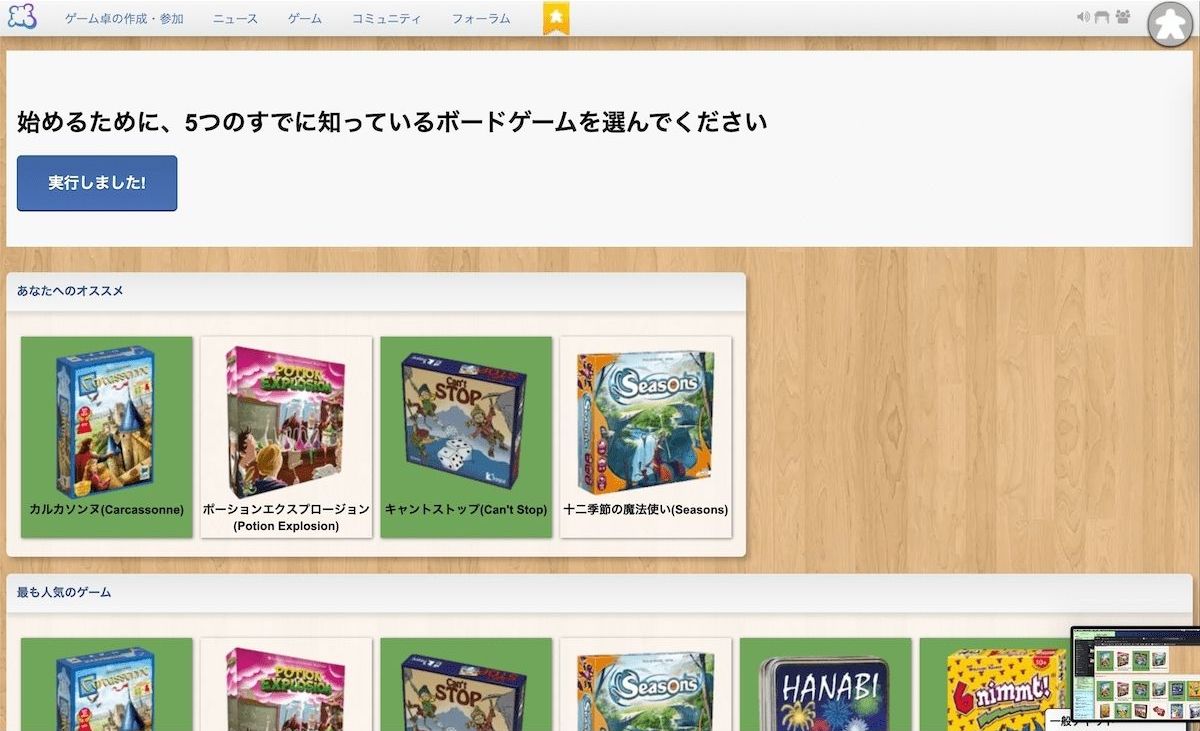Choose Can't Stop in the あなたへのオススメ section
The height and width of the screenshot is (731, 1200).
466,437
